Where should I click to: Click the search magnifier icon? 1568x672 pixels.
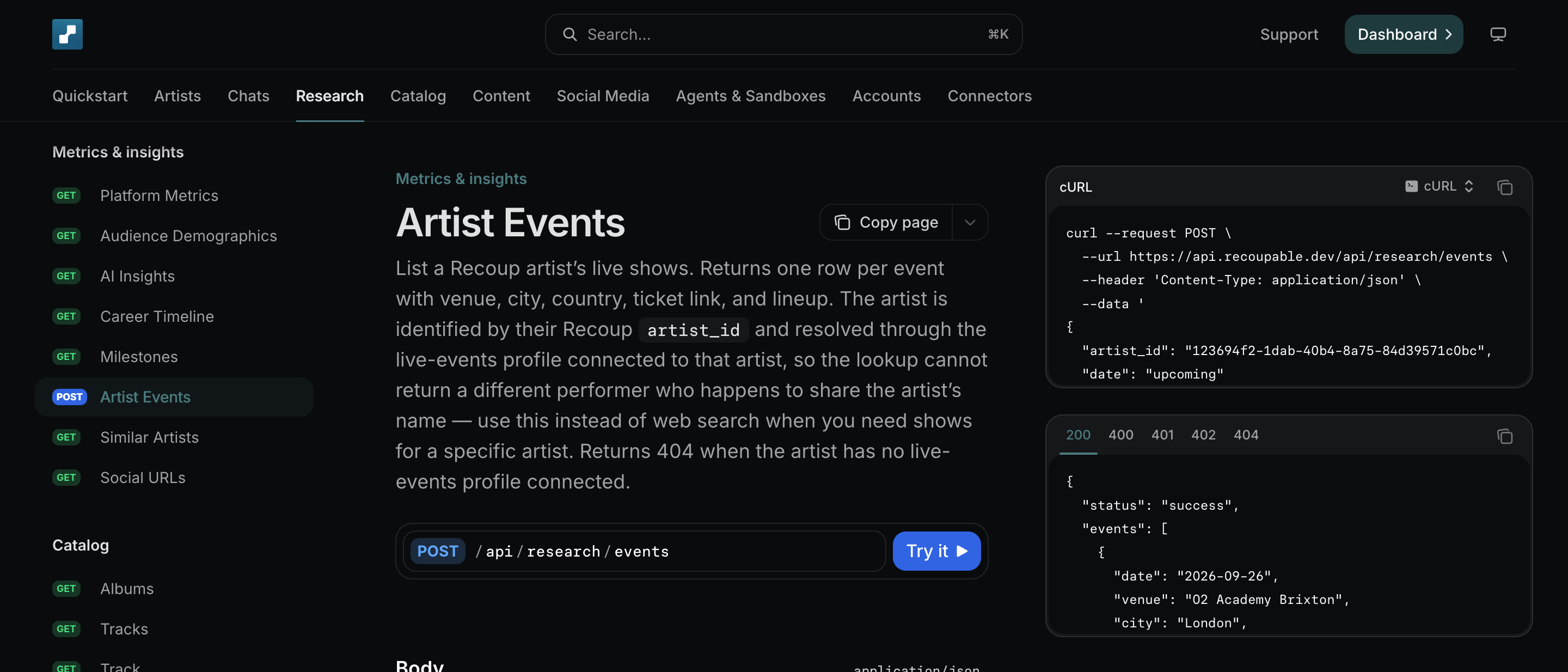(569, 34)
